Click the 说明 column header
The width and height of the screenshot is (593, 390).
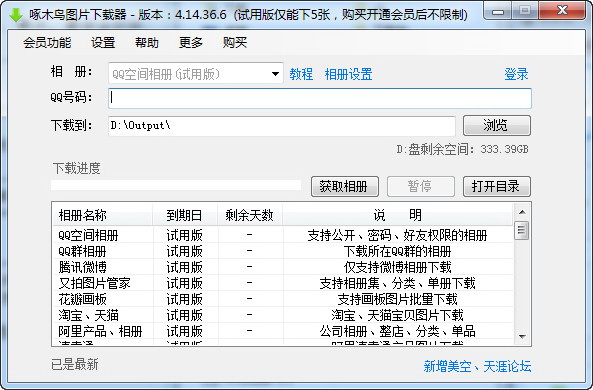click(x=397, y=215)
